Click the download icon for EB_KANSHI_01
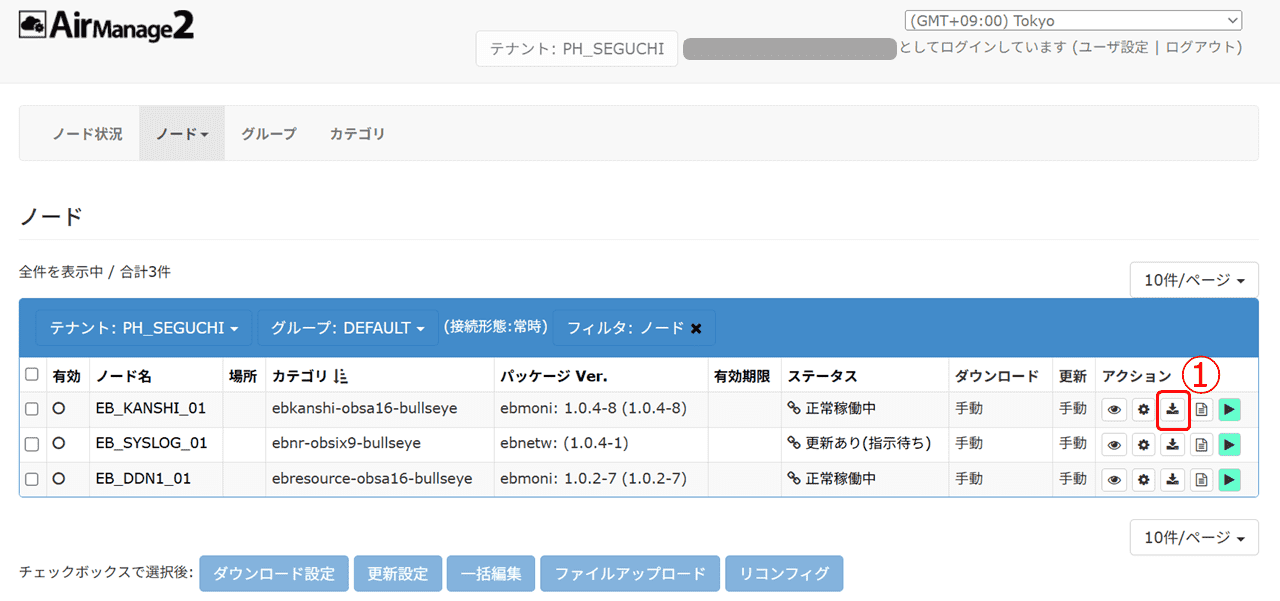Image resolution: width=1280 pixels, height=601 pixels. pos(1172,409)
